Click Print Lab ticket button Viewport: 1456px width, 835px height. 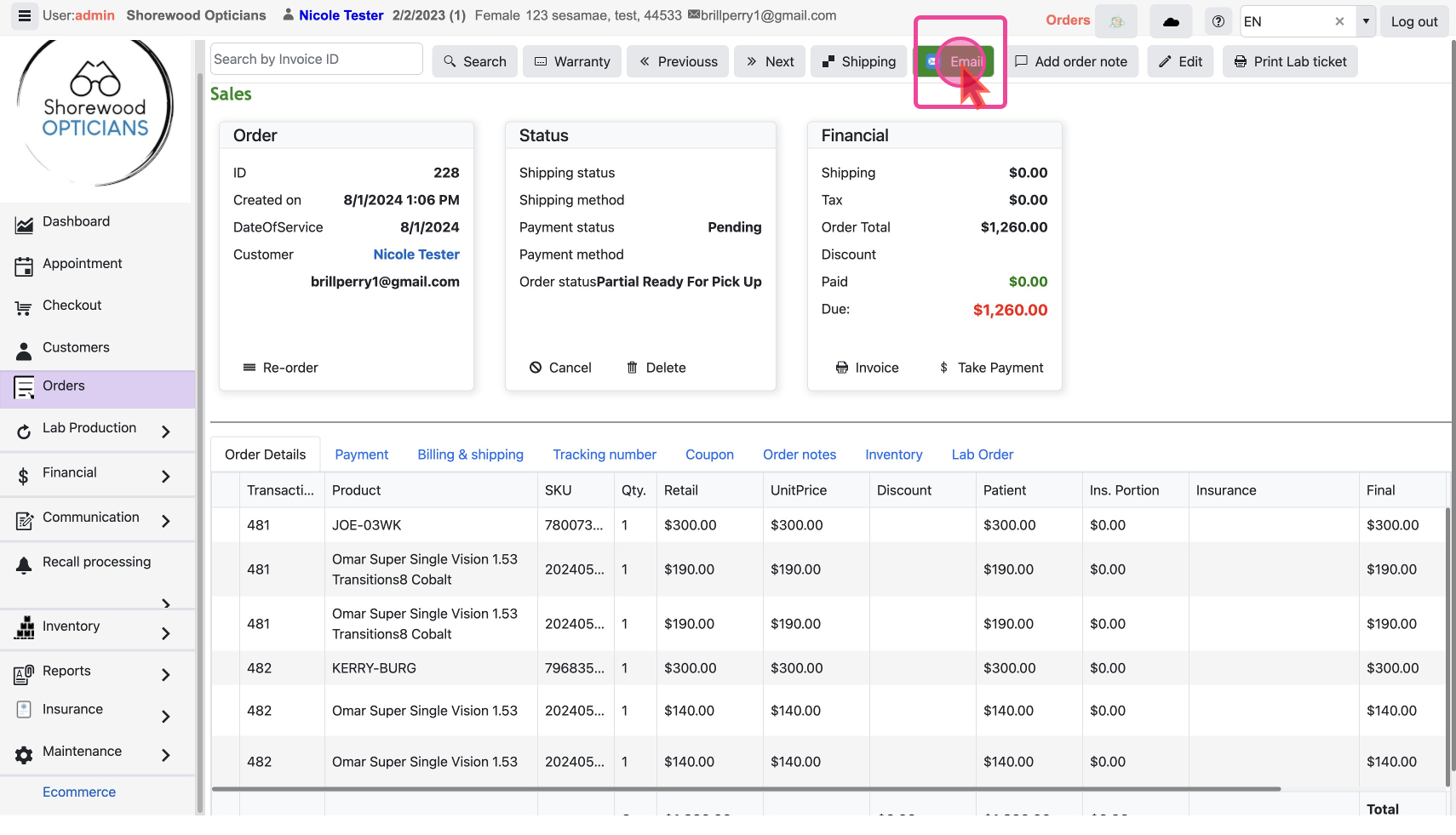1290,61
